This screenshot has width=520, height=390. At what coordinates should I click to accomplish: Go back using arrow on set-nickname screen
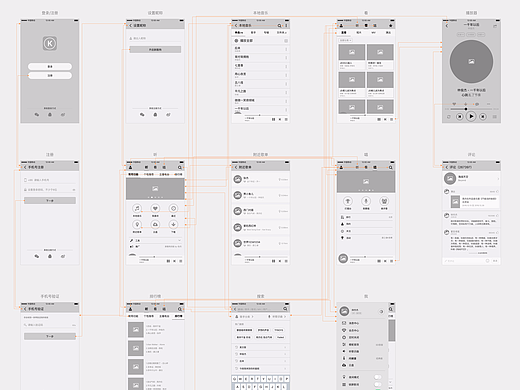(131, 25)
